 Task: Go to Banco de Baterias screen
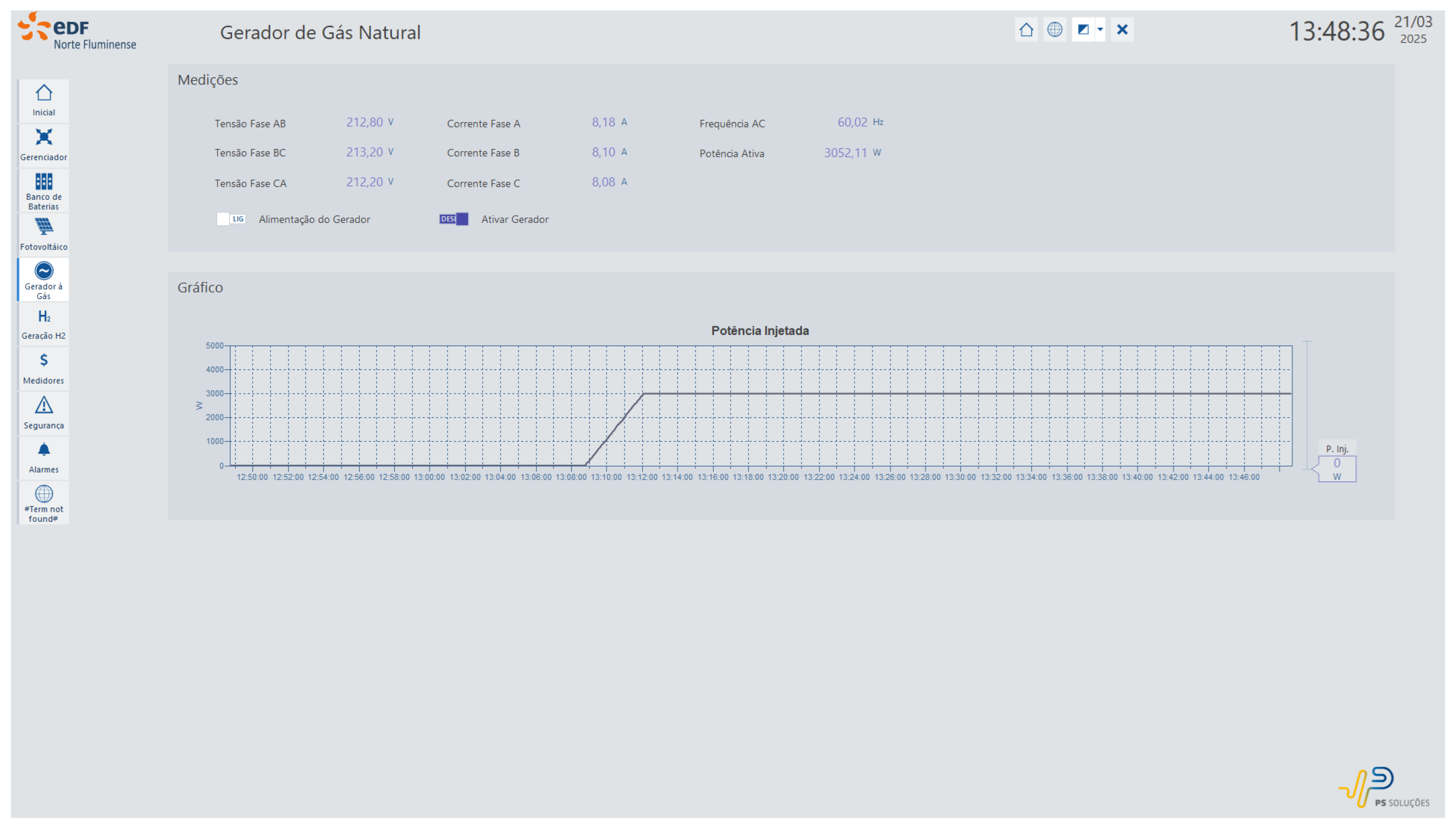click(43, 191)
